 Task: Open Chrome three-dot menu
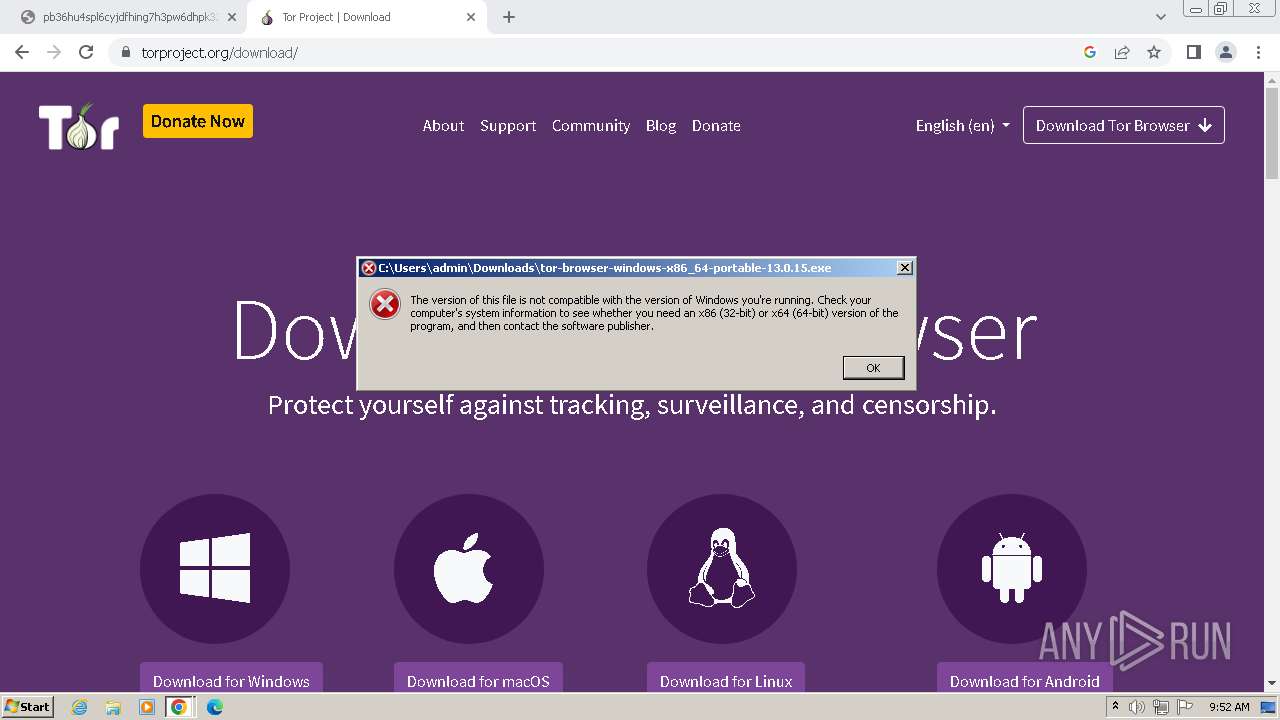[x=1259, y=52]
